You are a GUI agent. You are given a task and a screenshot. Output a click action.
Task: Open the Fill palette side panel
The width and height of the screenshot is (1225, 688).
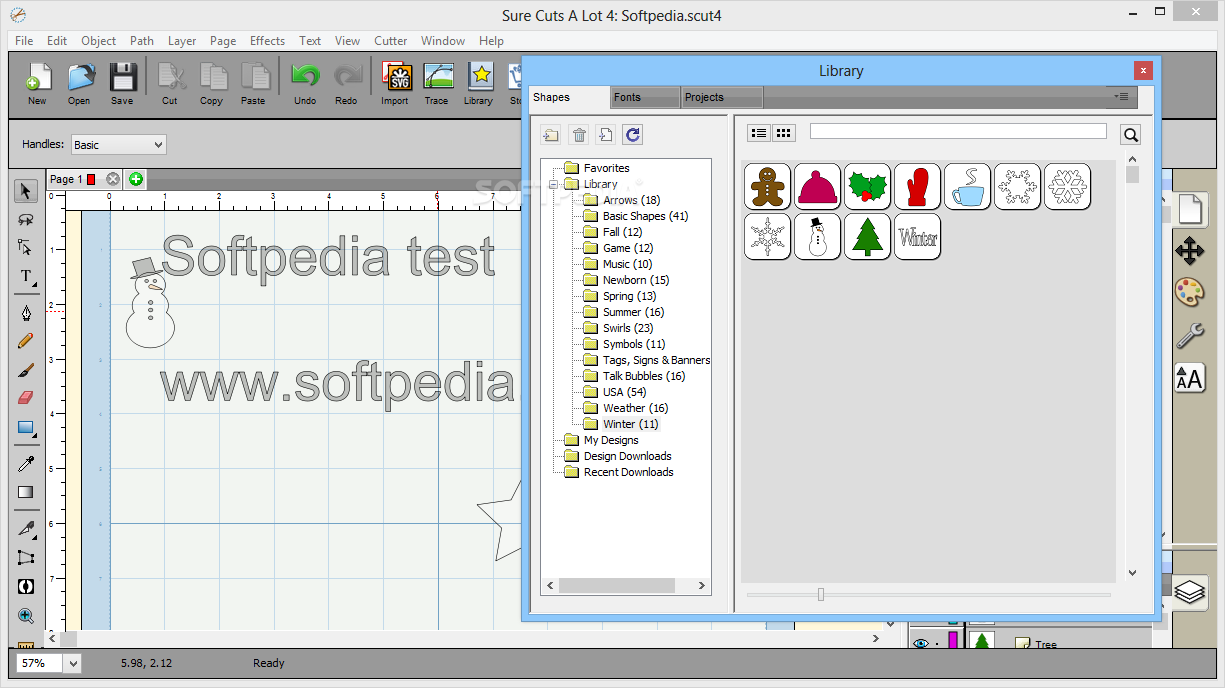[1189, 293]
